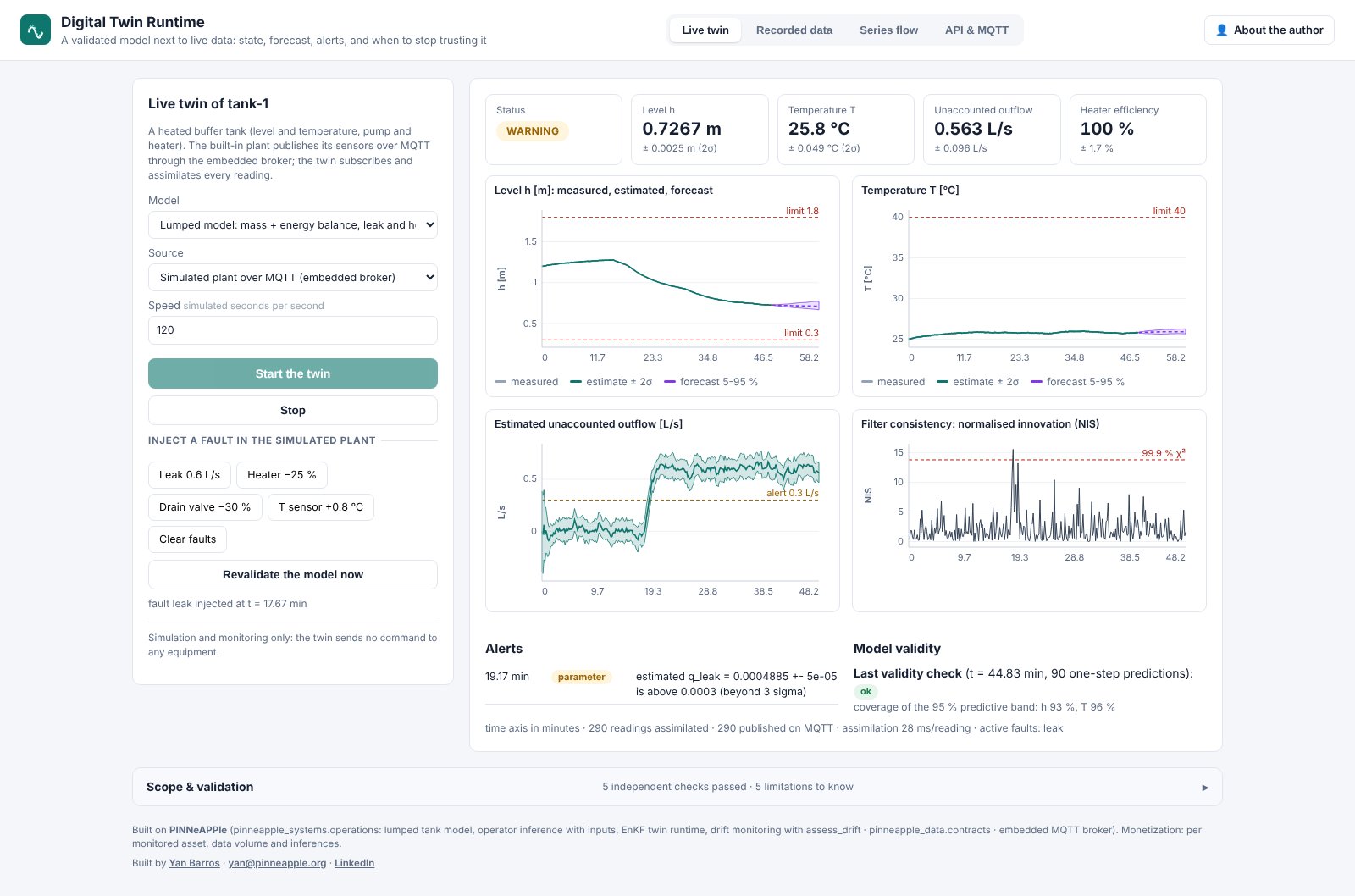The image size is (1355, 896).
Task: Open the Source dropdown
Action: [x=293, y=278]
